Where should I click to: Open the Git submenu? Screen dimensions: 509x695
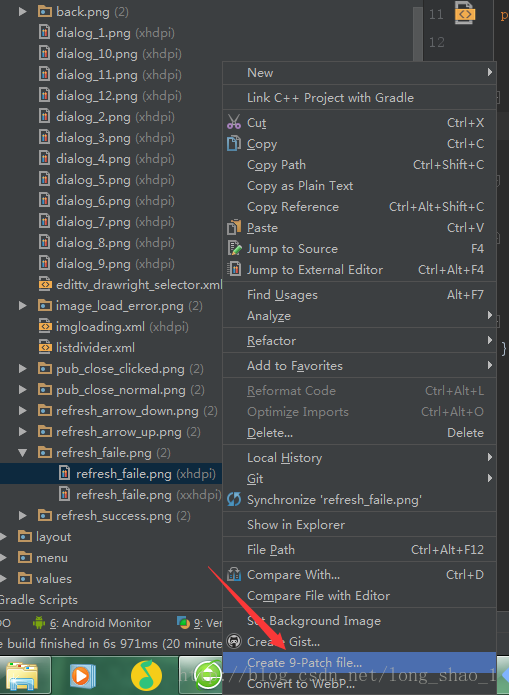pyautogui.click(x=359, y=478)
